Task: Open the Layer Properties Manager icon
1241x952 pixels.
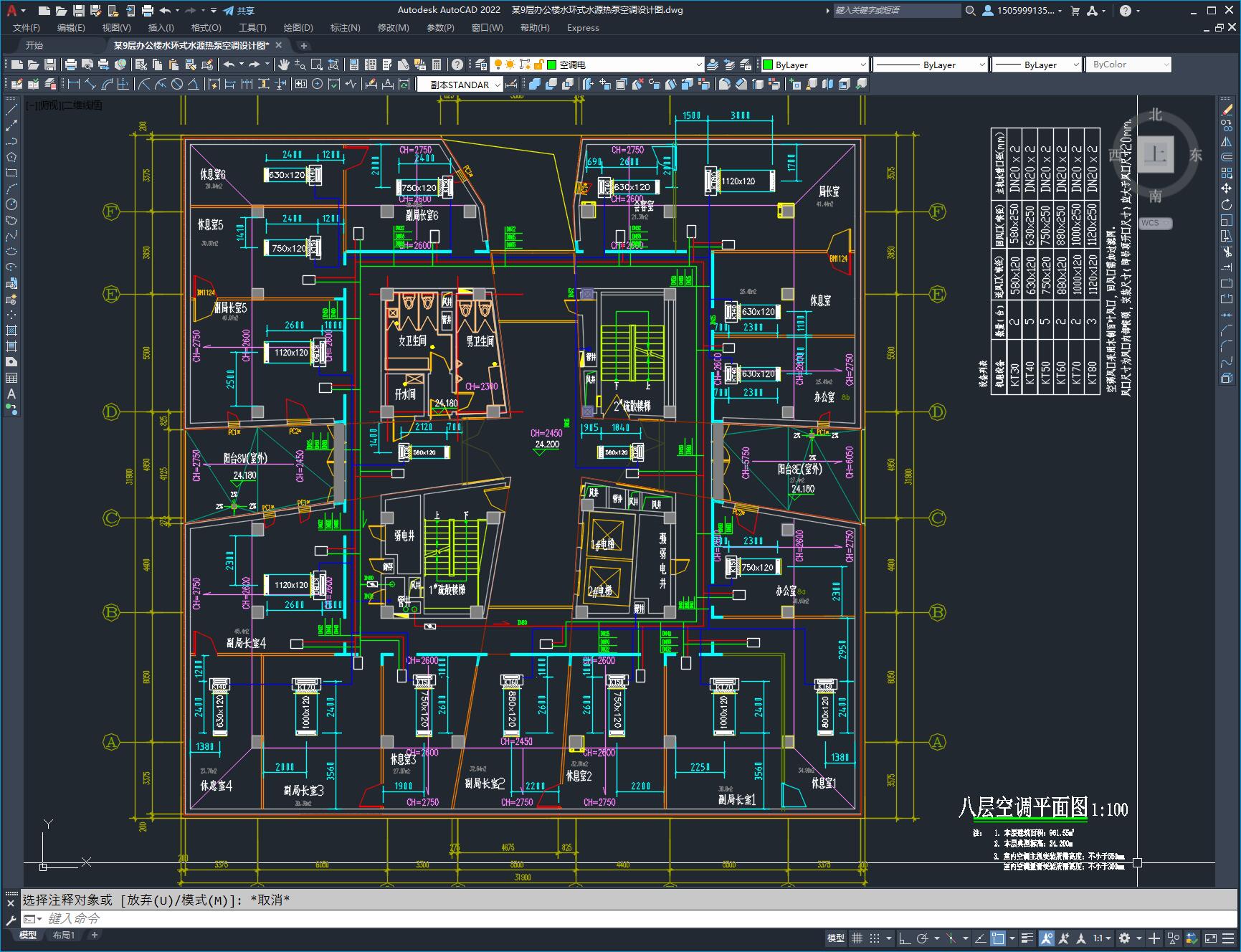Action: (481, 65)
